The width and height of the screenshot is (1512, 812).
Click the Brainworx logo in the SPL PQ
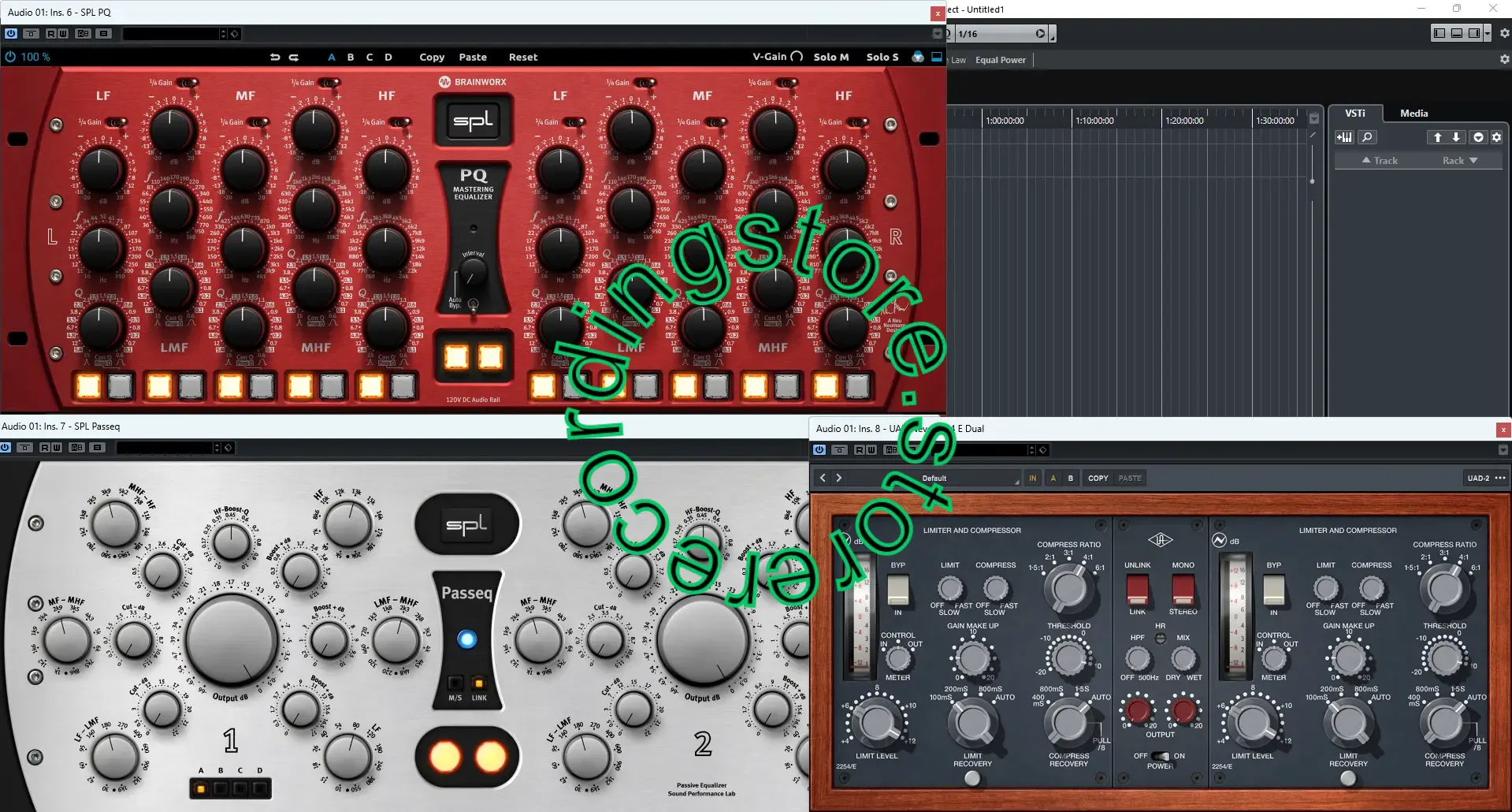473,82
